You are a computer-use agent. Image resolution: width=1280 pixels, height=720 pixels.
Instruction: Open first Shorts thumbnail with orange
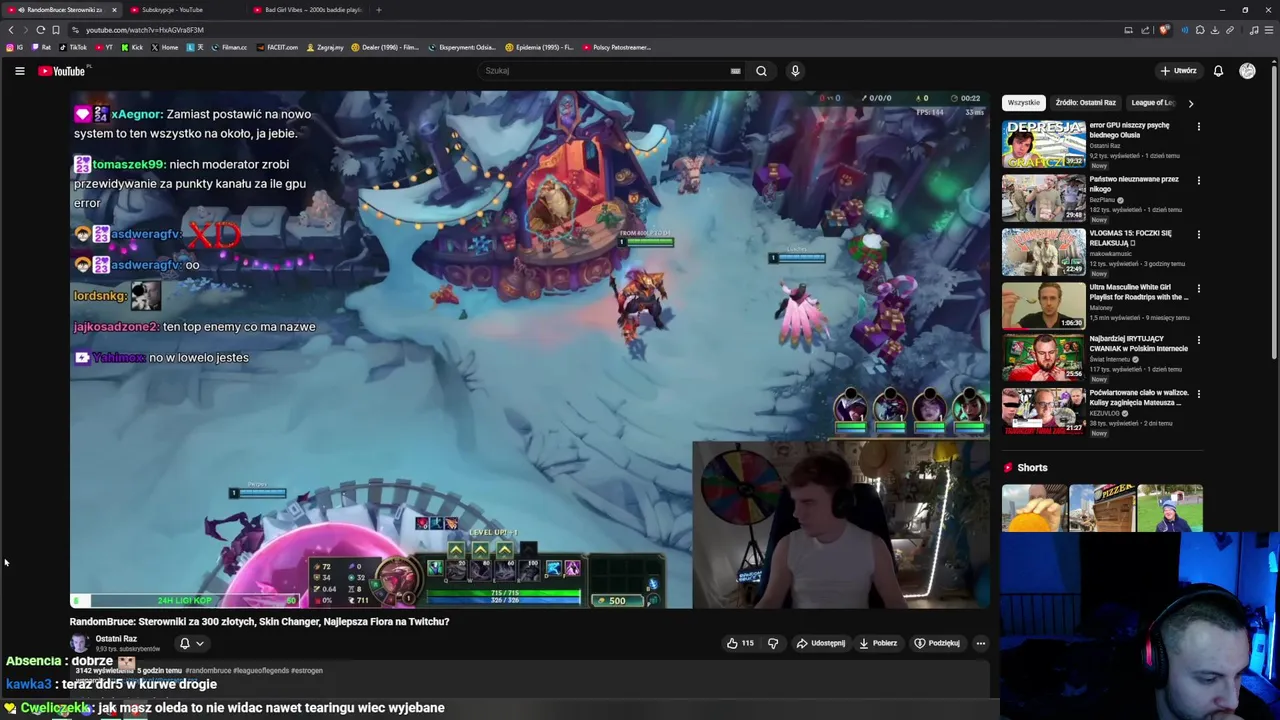click(x=1034, y=508)
